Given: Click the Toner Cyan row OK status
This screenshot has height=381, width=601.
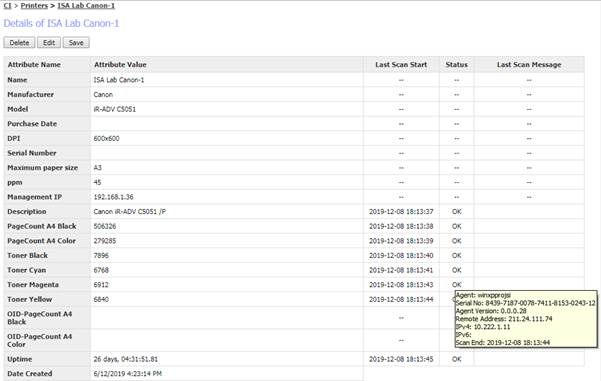Looking at the screenshot, I should (456, 270).
